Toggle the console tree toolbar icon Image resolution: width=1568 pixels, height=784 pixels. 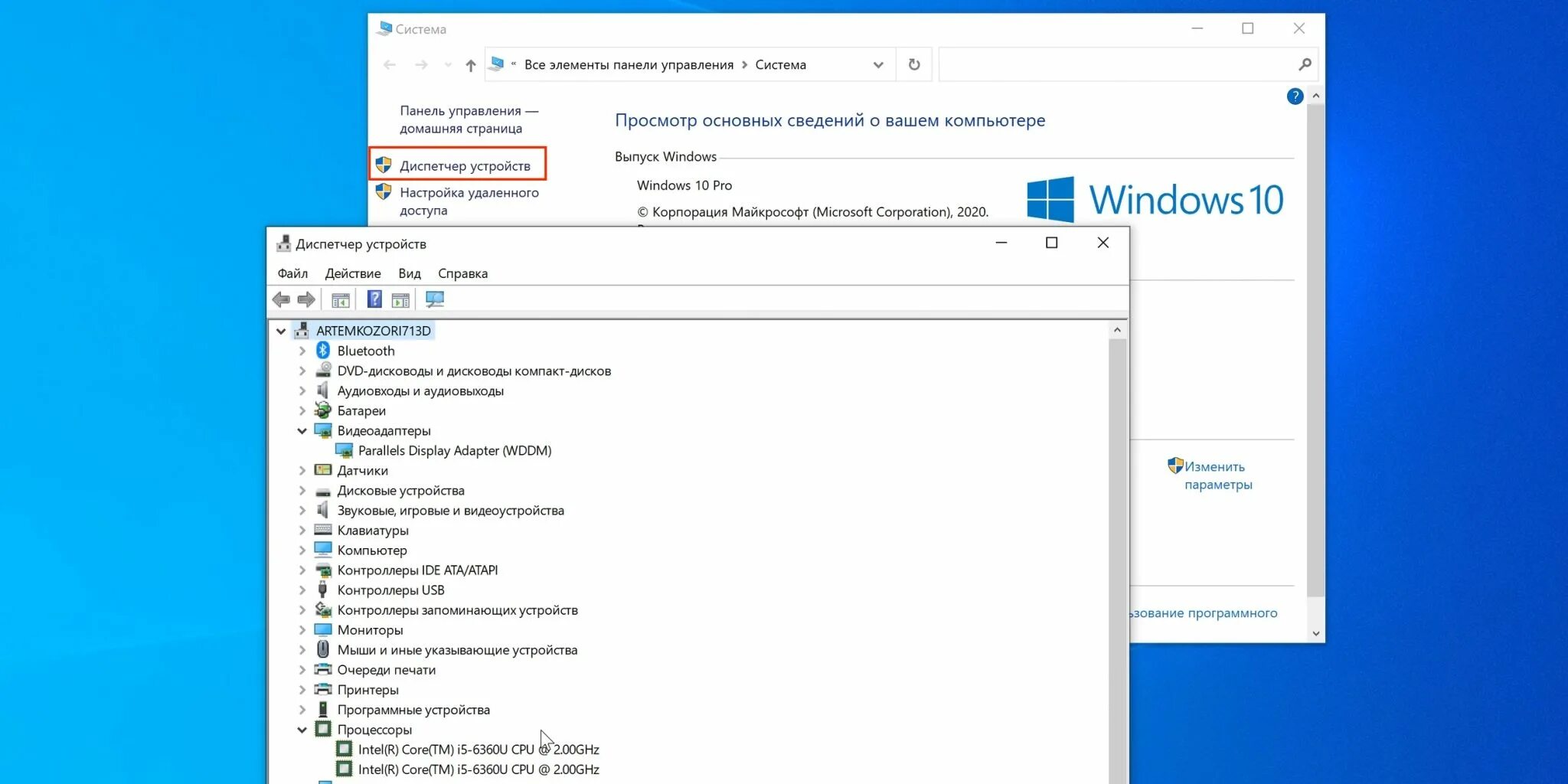click(x=341, y=299)
